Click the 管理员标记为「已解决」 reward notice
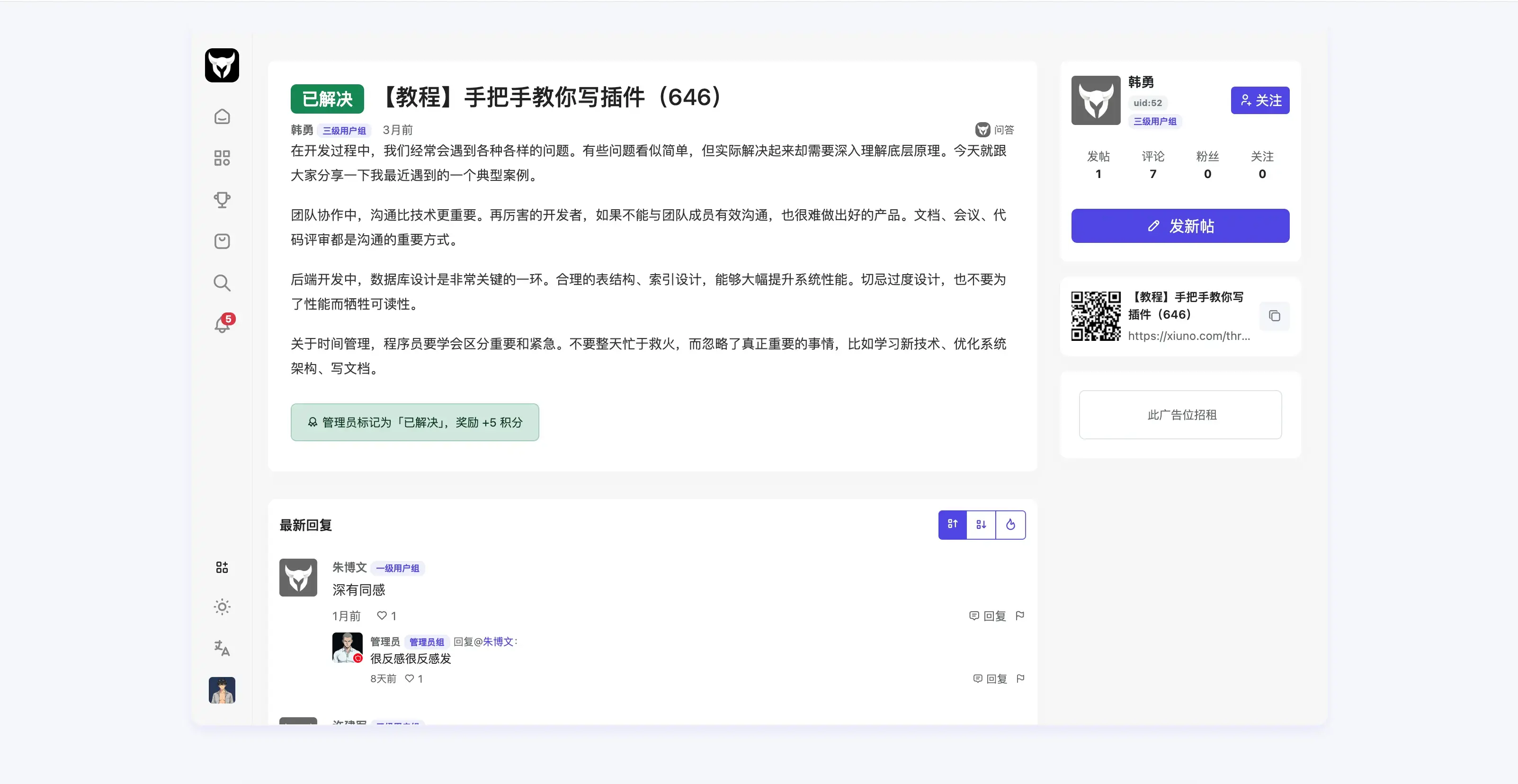 (x=414, y=422)
